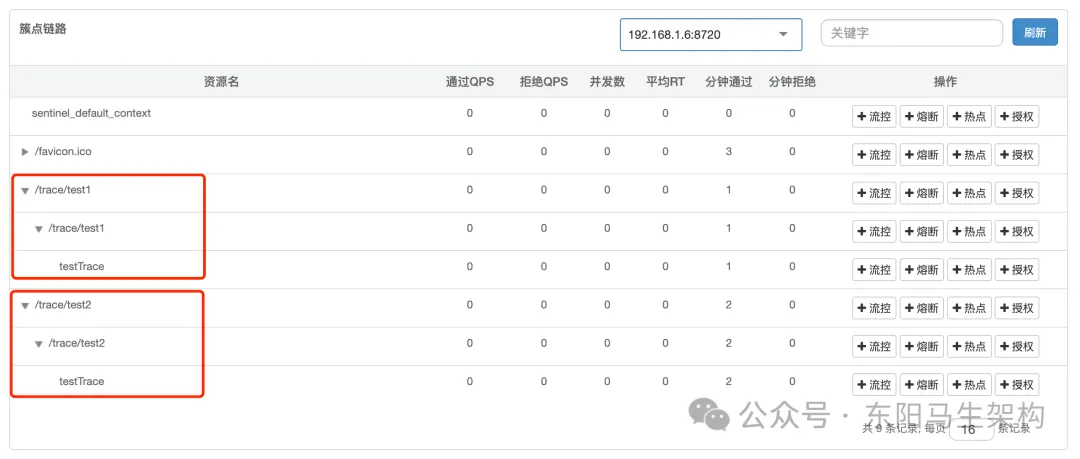The image size is (1080, 459).
Task: Click the blue 刷新 button
Action: coord(1035,32)
